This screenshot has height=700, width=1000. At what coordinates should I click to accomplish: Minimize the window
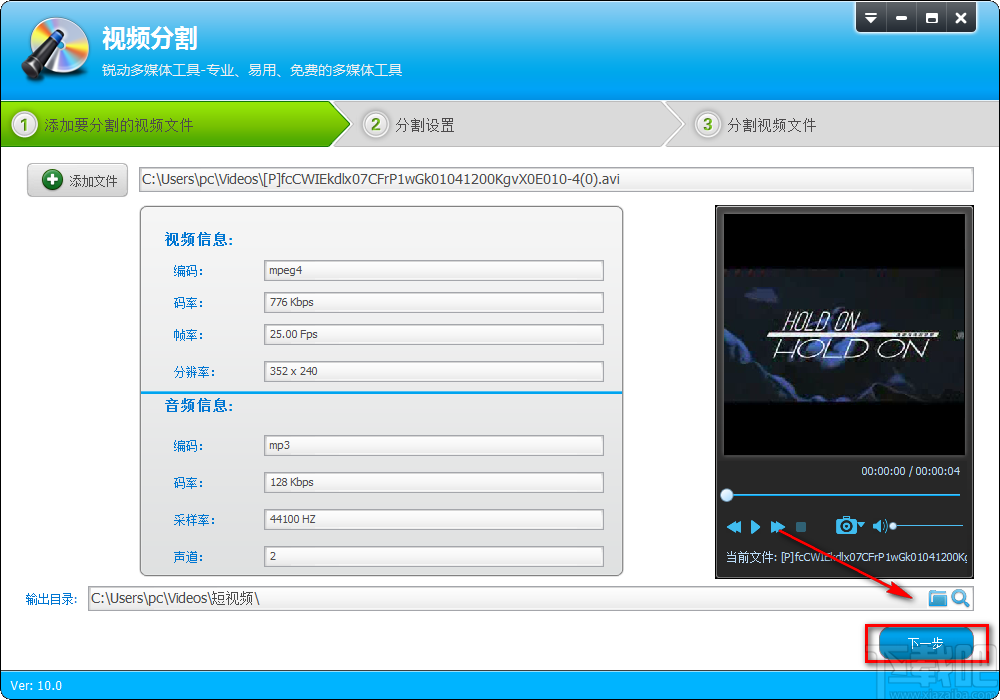(901, 18)
